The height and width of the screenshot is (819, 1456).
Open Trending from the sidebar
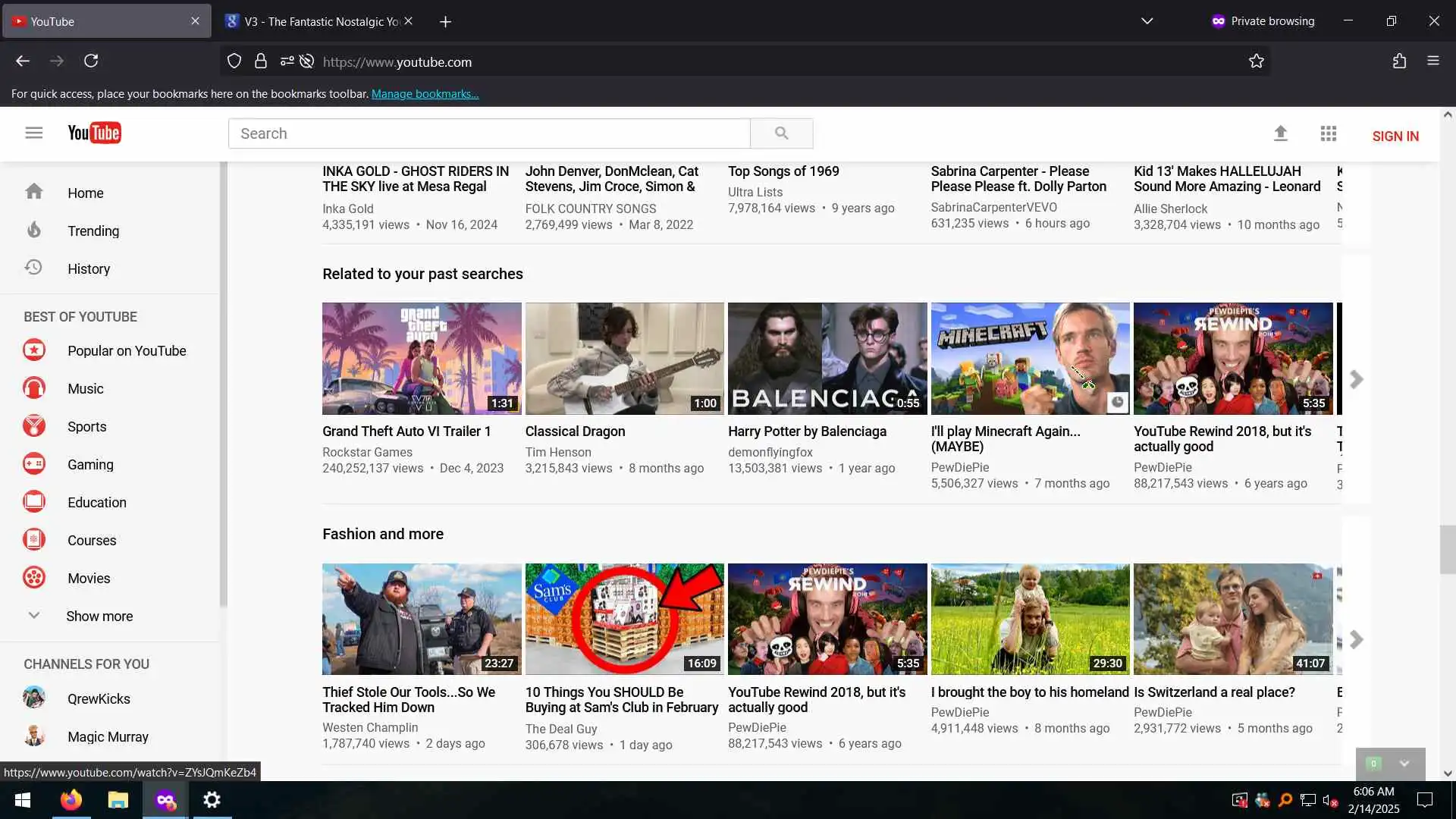click(93, 231)
